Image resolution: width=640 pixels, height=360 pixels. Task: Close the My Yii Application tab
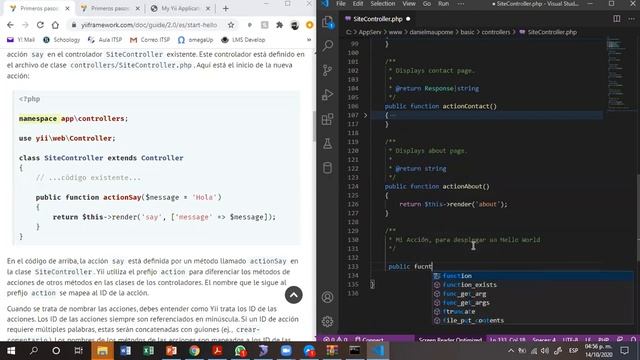pos(208,8)
